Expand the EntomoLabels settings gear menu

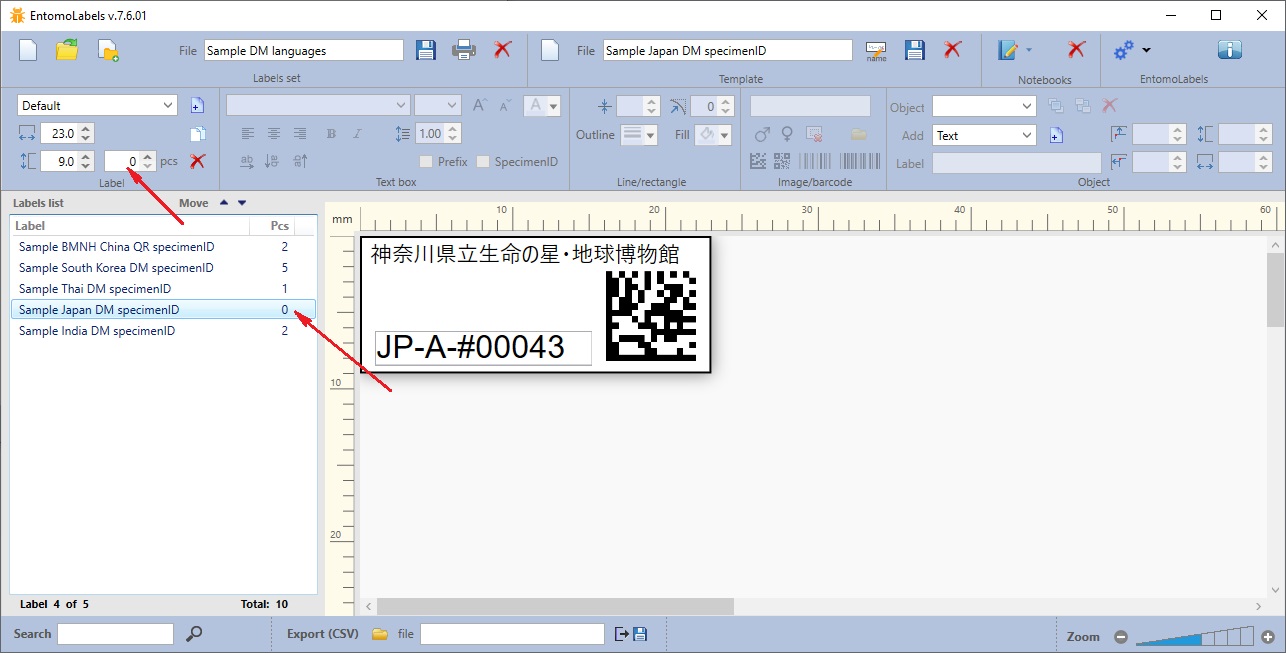click(1132, 50)
